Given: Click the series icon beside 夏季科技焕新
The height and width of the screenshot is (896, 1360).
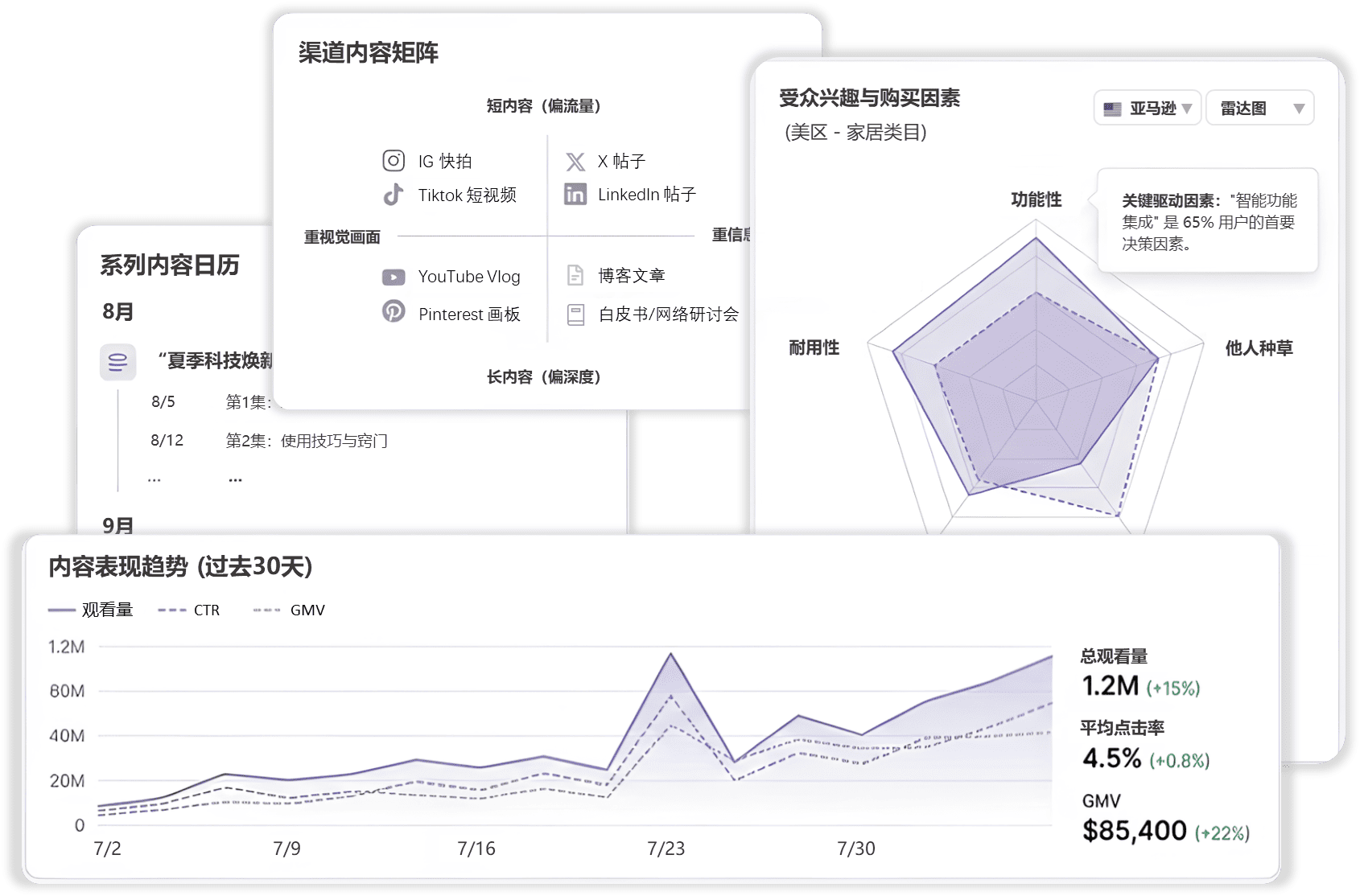Looking at the screenshot, I should click(x=118, y=362).
